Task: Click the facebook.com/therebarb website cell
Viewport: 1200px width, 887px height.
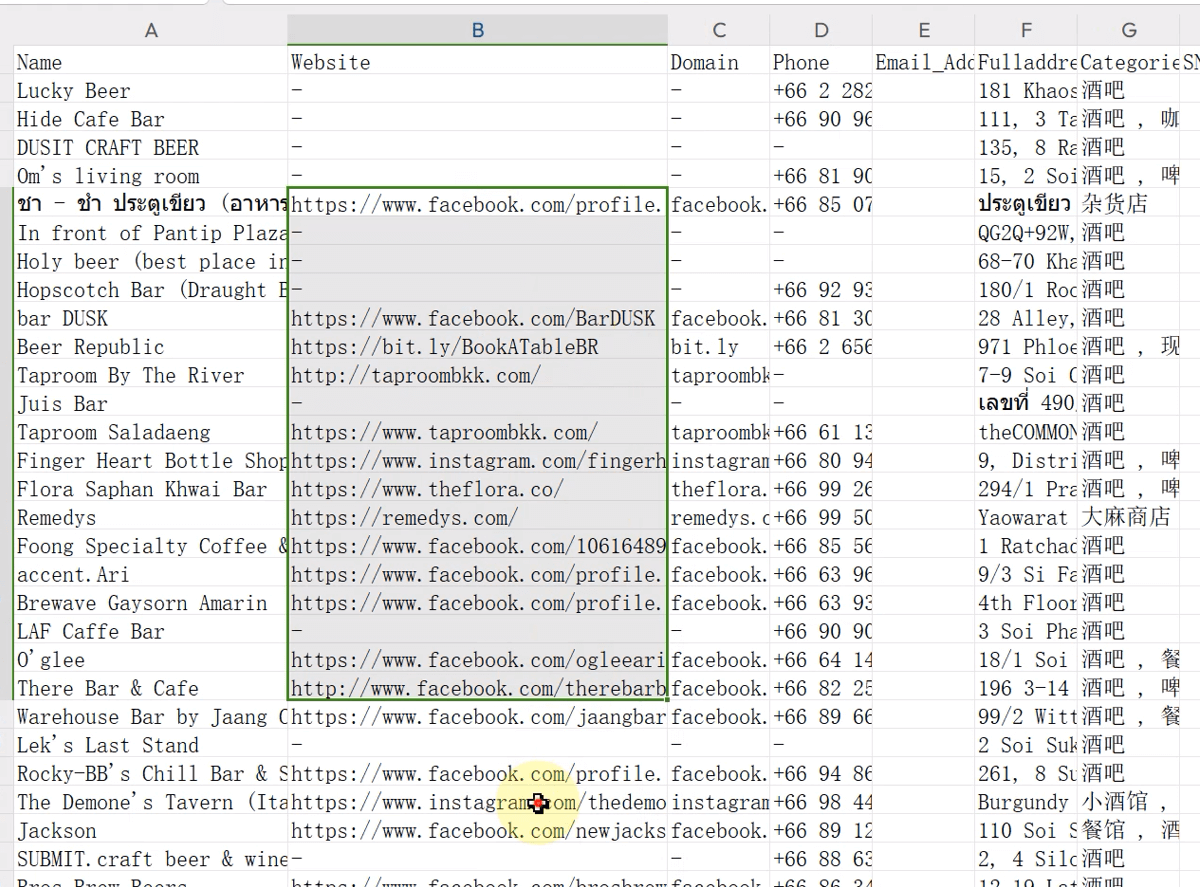Action: pyautogui.click(x=478, y=689)
